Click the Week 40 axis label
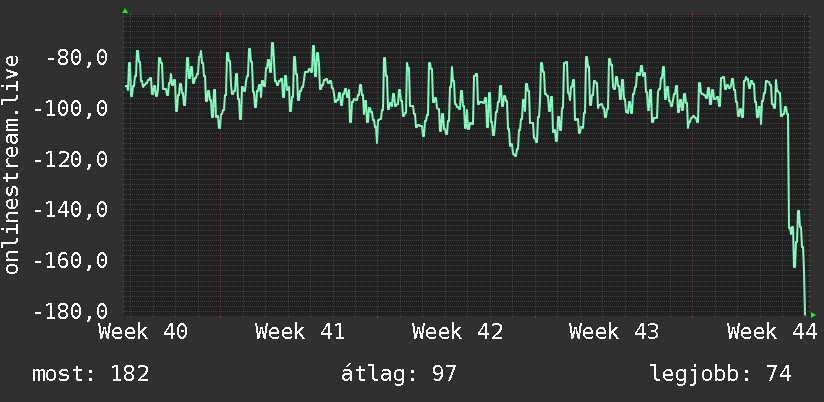This screenshot has height=402, width=824. [143, 332]
